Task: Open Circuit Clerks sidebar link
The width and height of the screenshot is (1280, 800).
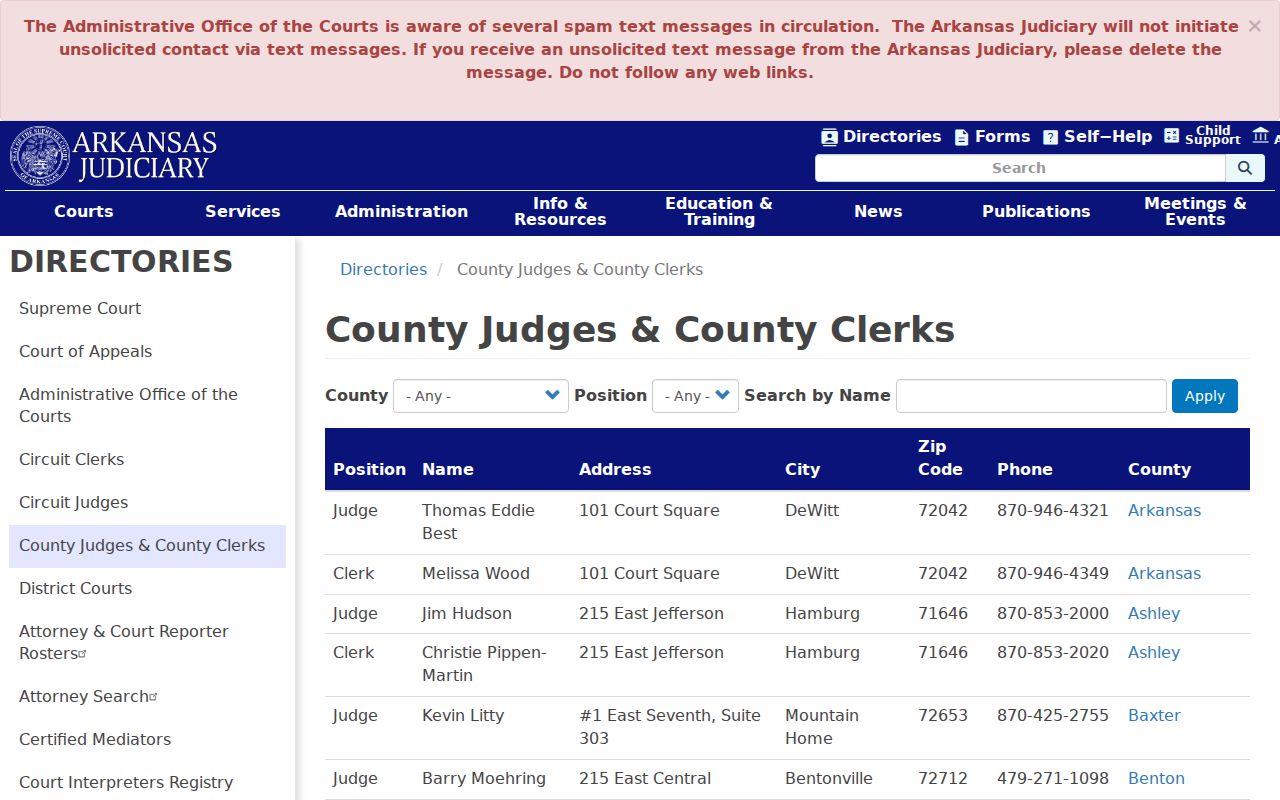Action: coord(72,459)
